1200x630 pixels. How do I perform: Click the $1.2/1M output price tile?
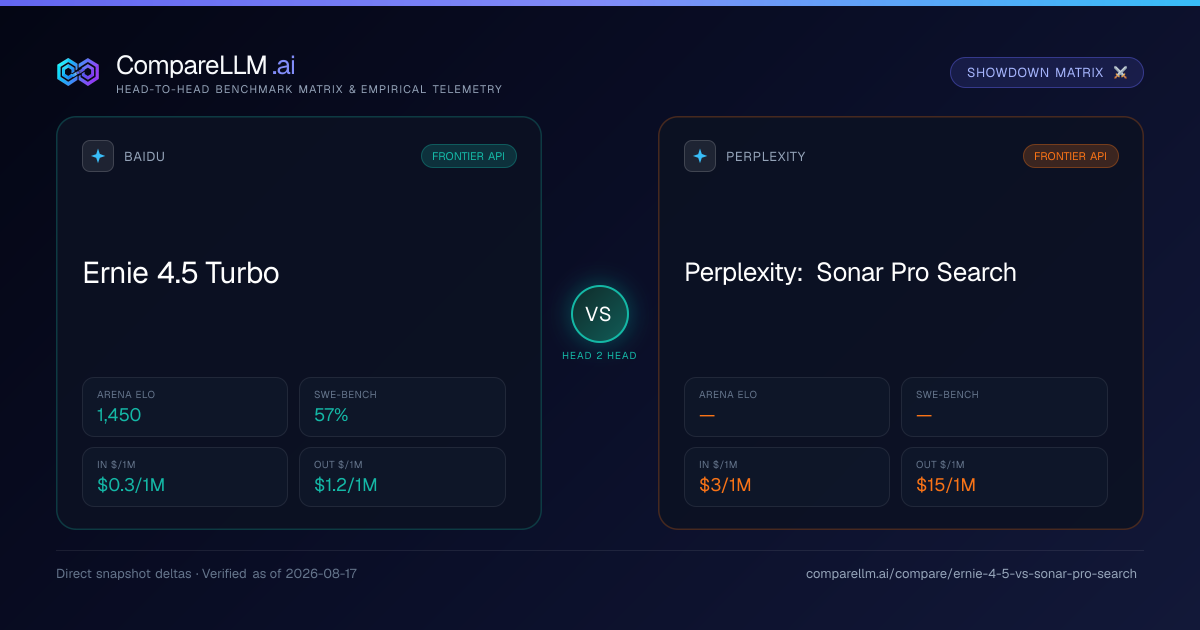point(402,477)
